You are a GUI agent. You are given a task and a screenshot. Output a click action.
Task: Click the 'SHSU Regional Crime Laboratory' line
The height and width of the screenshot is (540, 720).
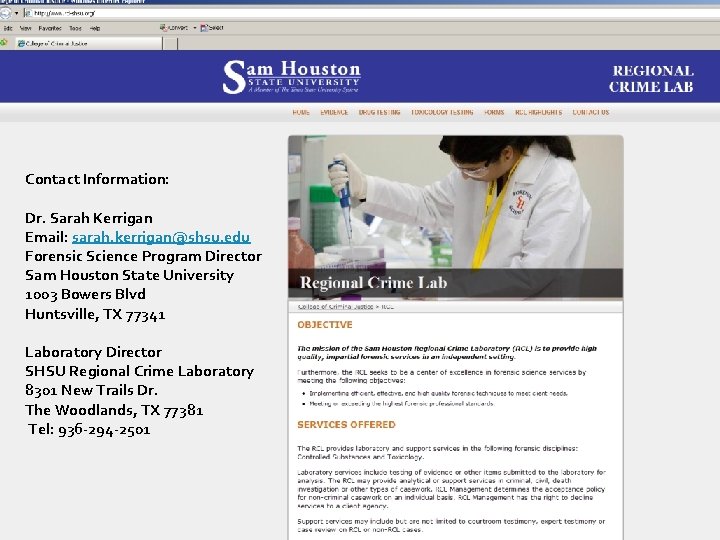(139, 371)
